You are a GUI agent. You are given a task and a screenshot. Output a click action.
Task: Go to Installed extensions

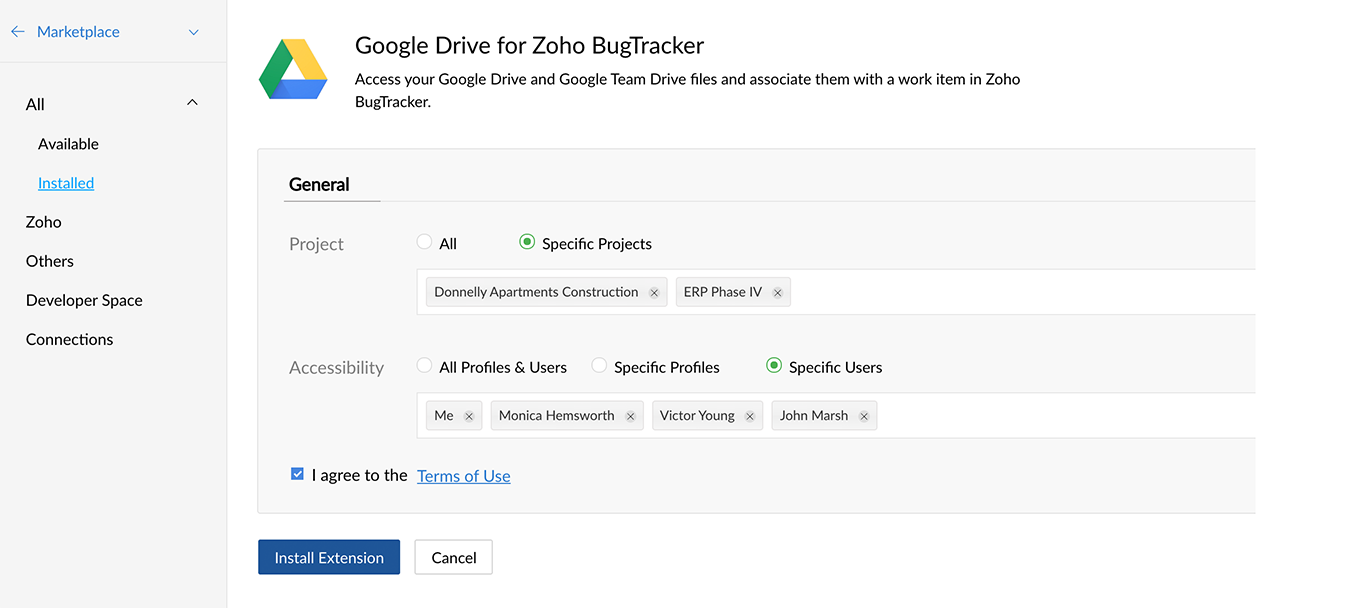point(66,183)
